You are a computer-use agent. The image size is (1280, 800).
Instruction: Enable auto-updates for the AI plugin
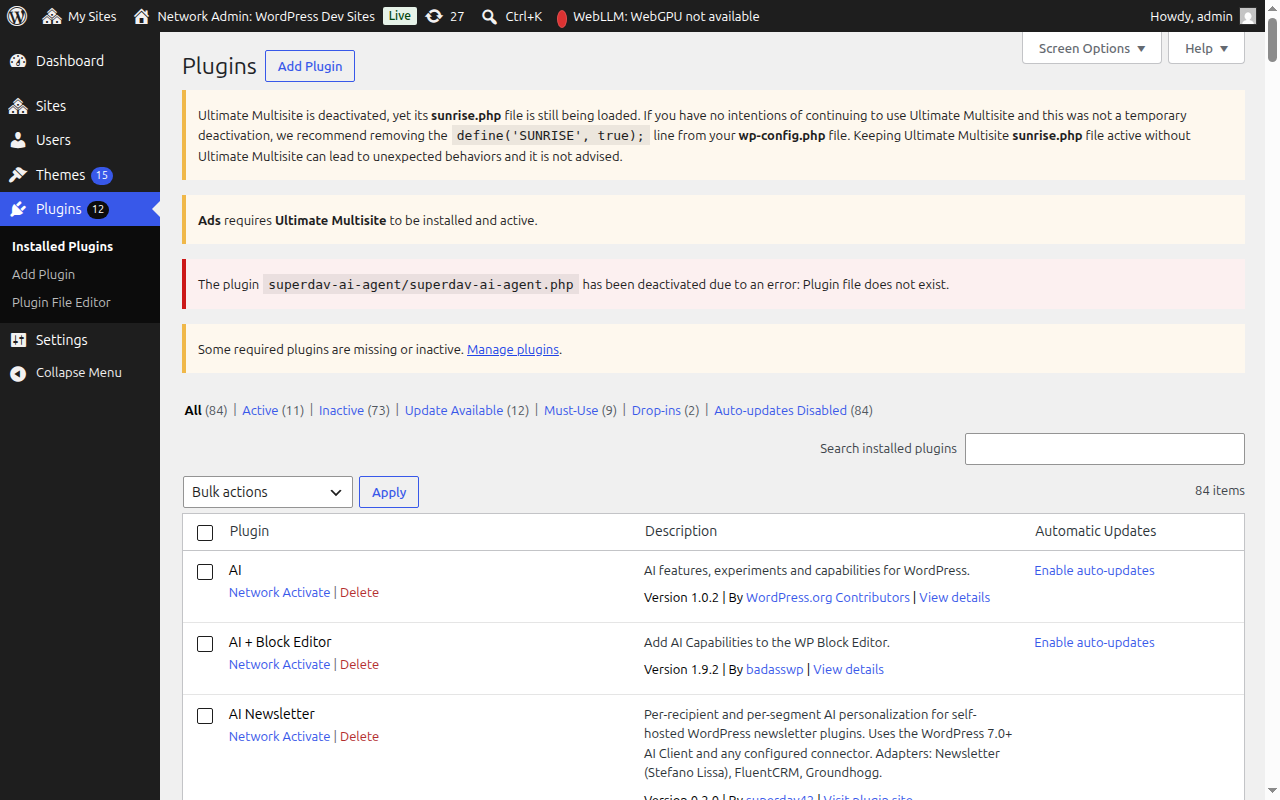pyautogui.click(x=1094, y=570)
